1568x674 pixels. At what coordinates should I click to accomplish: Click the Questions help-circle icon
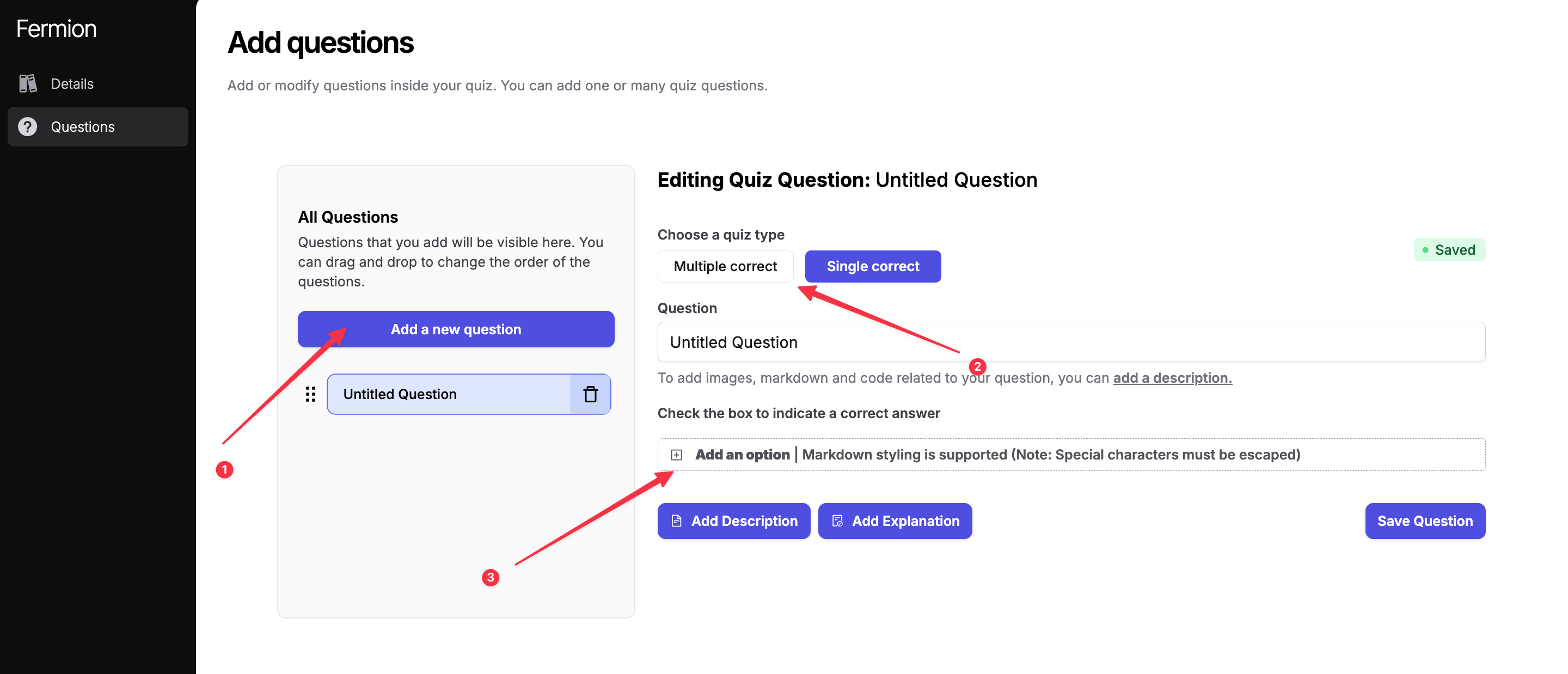point(27,127)
